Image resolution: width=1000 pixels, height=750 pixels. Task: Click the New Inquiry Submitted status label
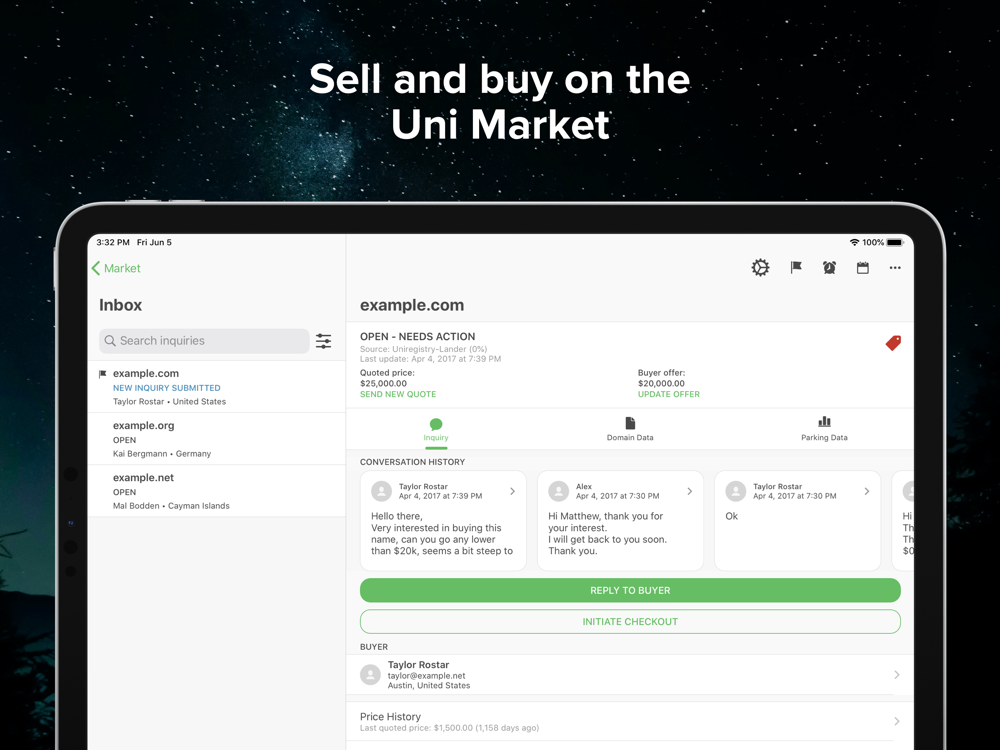166,388
